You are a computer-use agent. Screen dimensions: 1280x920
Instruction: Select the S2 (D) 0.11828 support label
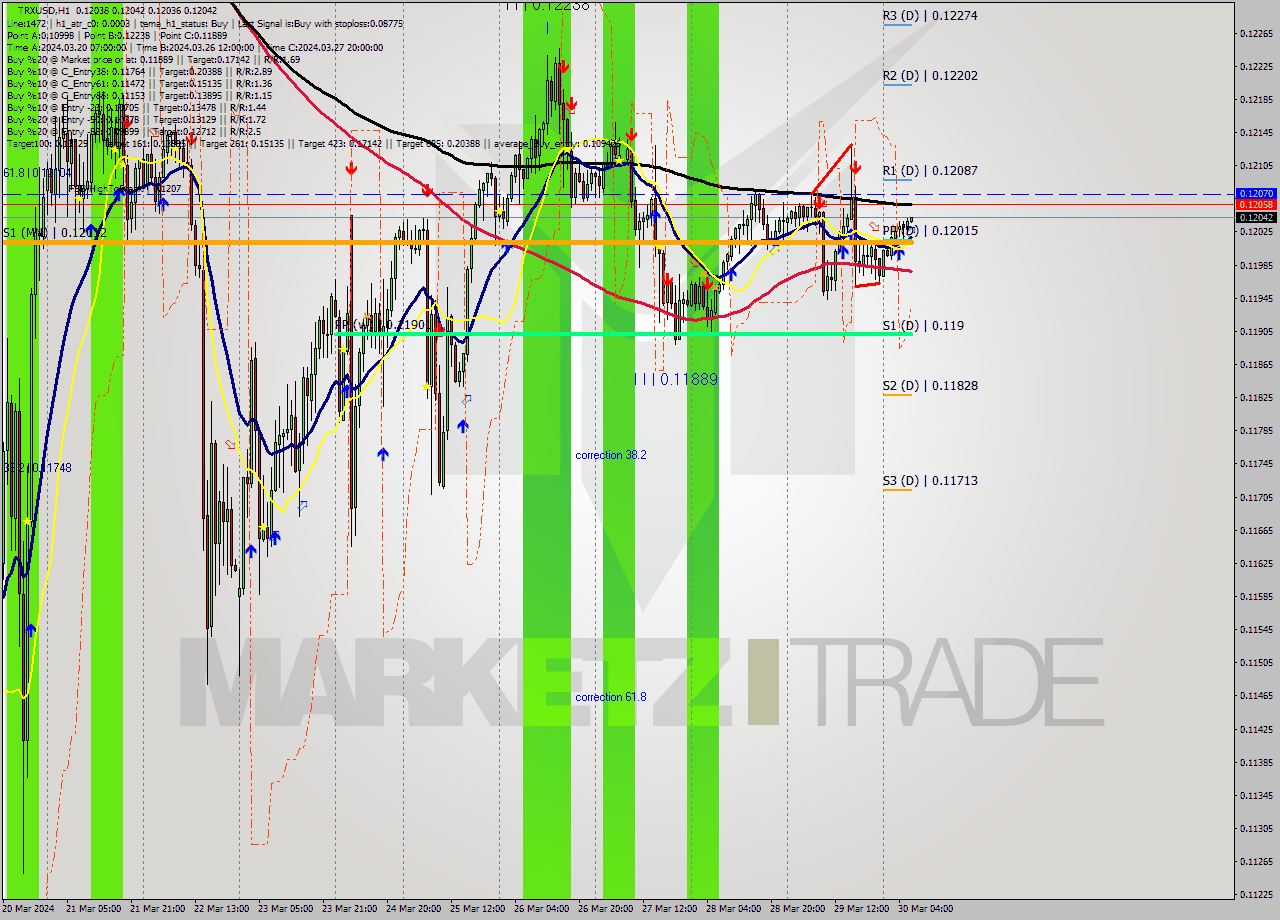click(930, 386)
